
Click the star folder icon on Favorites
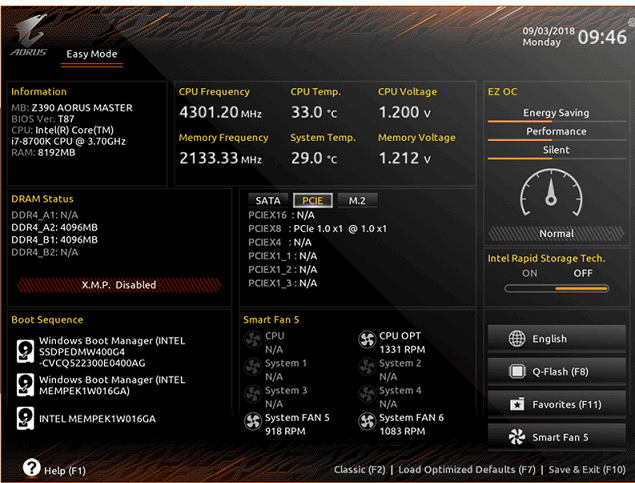(x=517, y=404)
